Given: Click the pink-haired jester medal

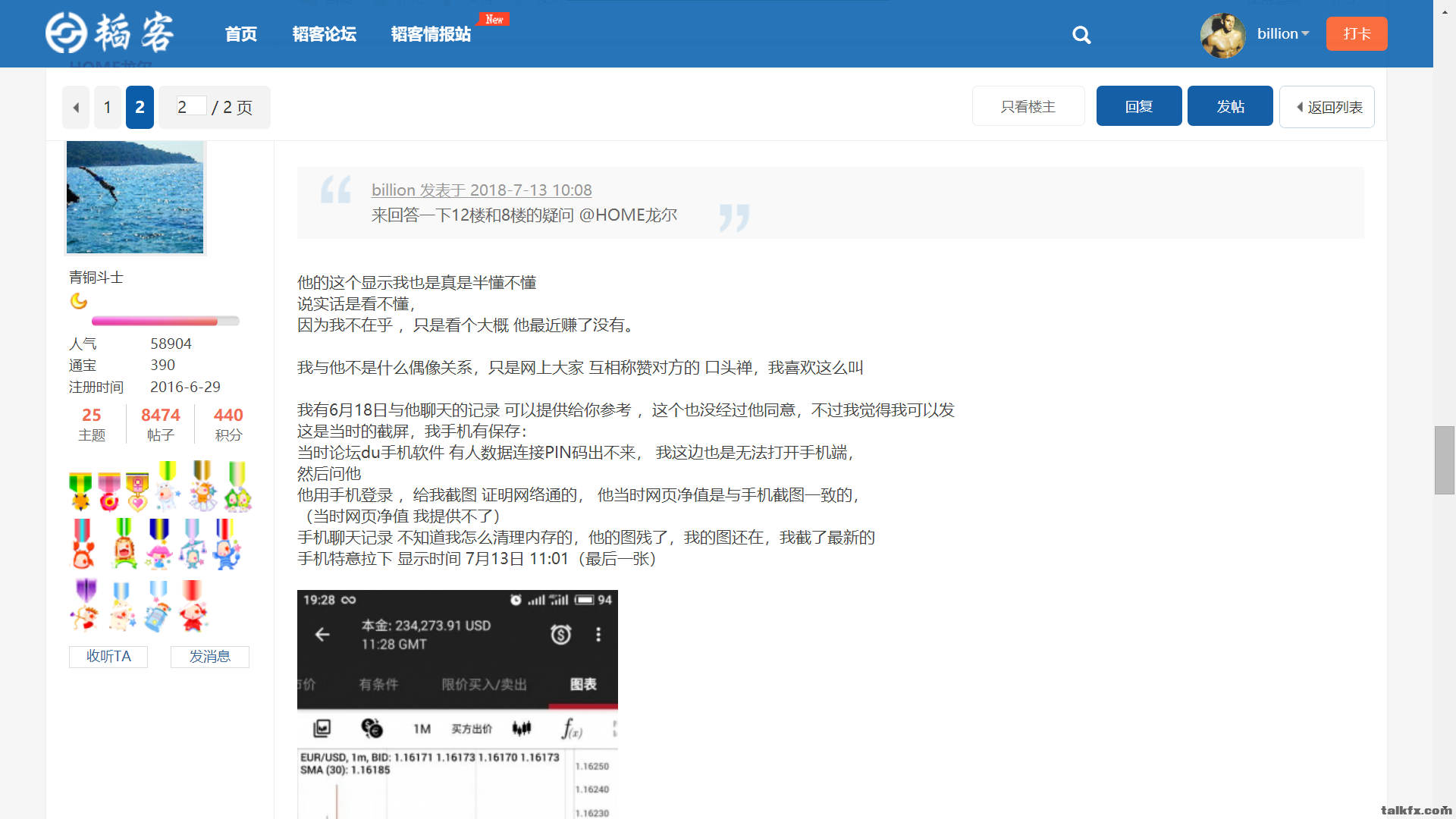Looking at the screenshot, I should [158, 543].
